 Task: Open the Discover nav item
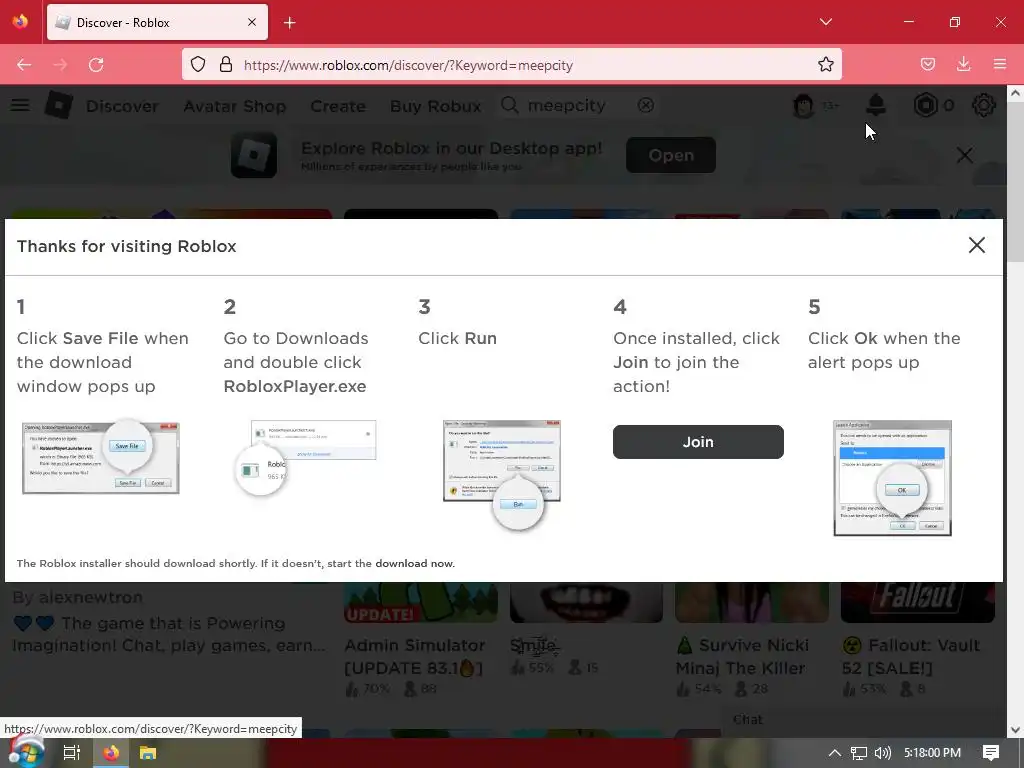coord(122,106)
